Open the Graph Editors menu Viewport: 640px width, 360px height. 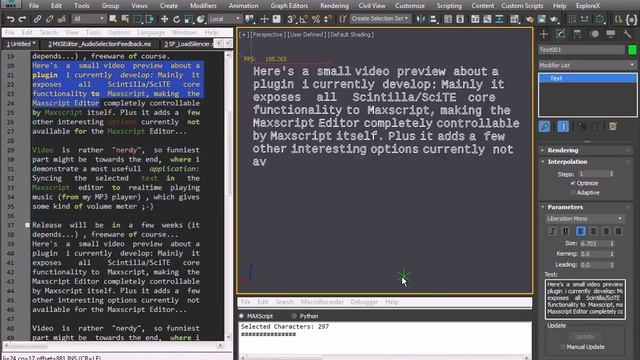(289, 6)
